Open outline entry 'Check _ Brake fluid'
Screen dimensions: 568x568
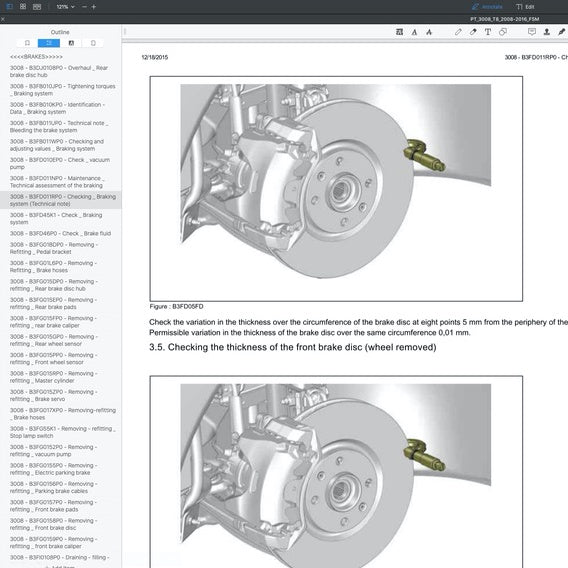click(60, 233)
